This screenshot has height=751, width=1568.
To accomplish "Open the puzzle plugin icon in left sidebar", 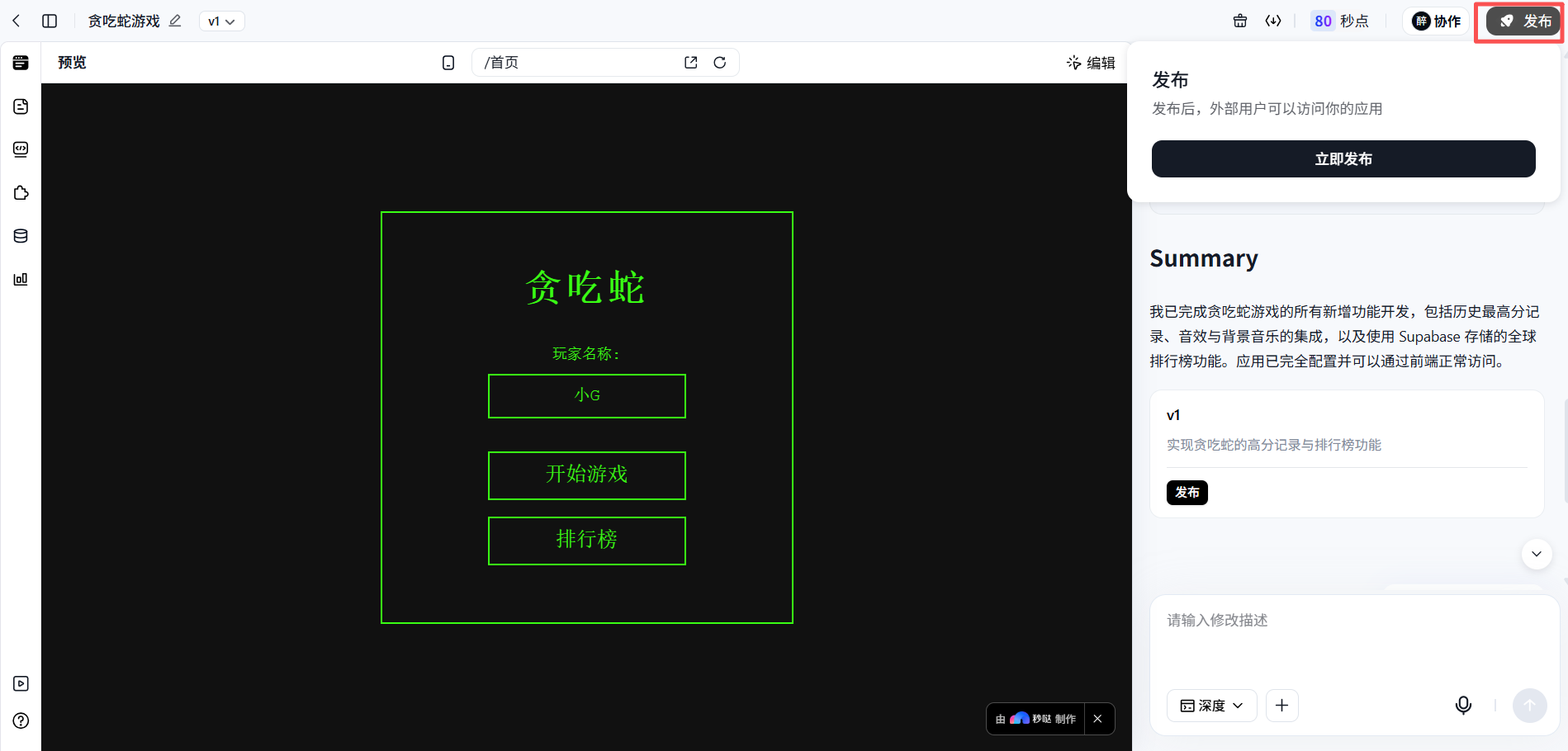I will click(x=21, y=193).
